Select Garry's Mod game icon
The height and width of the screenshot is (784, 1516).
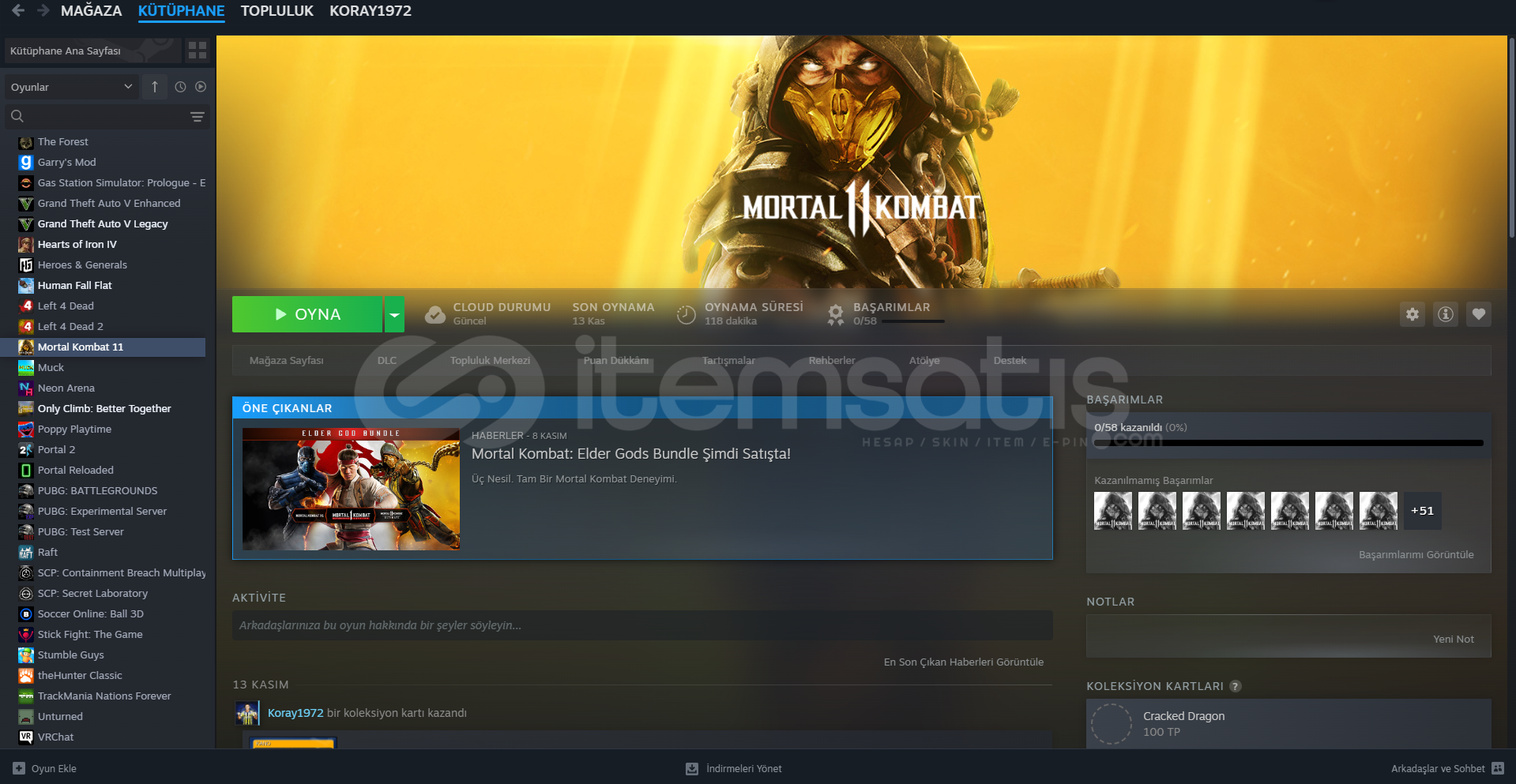point(26,163)
